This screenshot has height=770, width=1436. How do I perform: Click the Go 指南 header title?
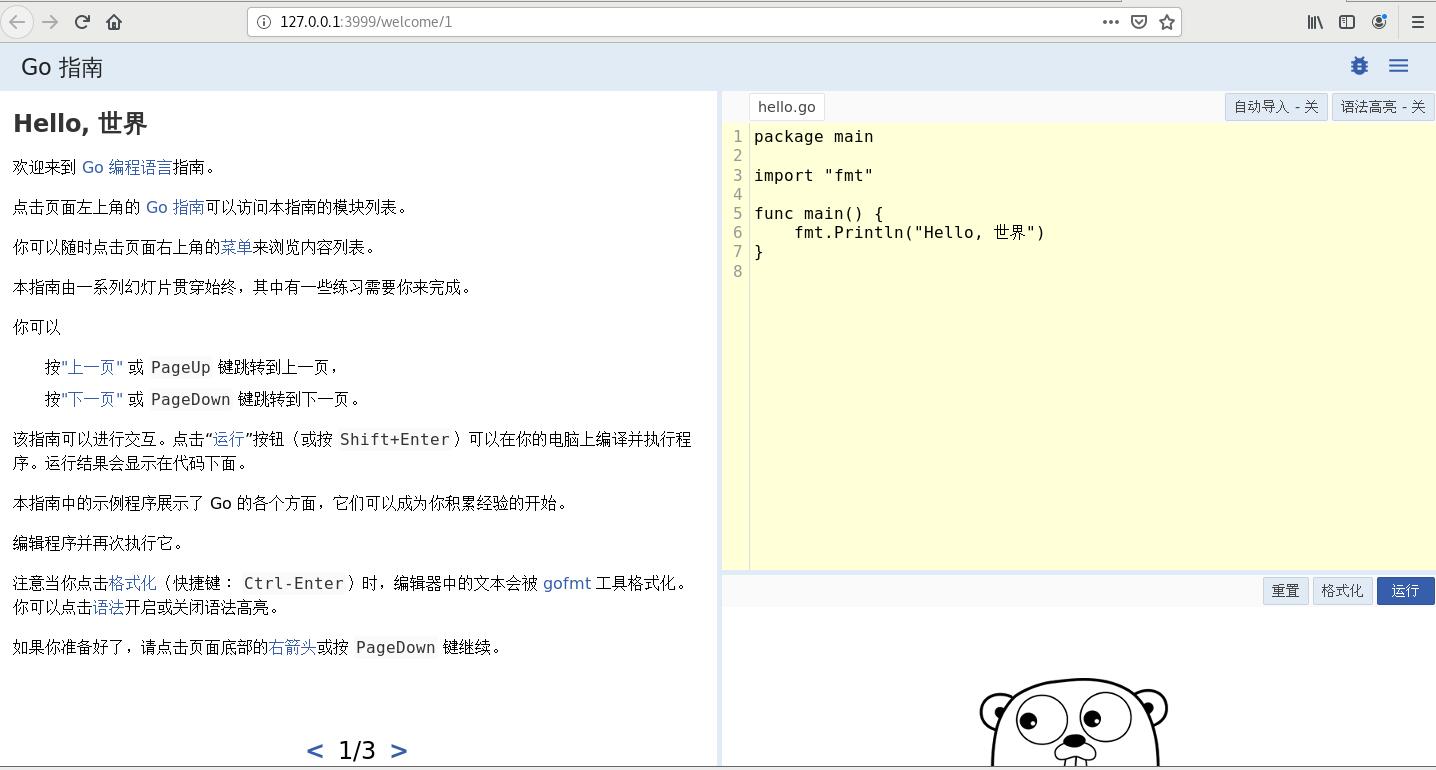coord(62,67)
